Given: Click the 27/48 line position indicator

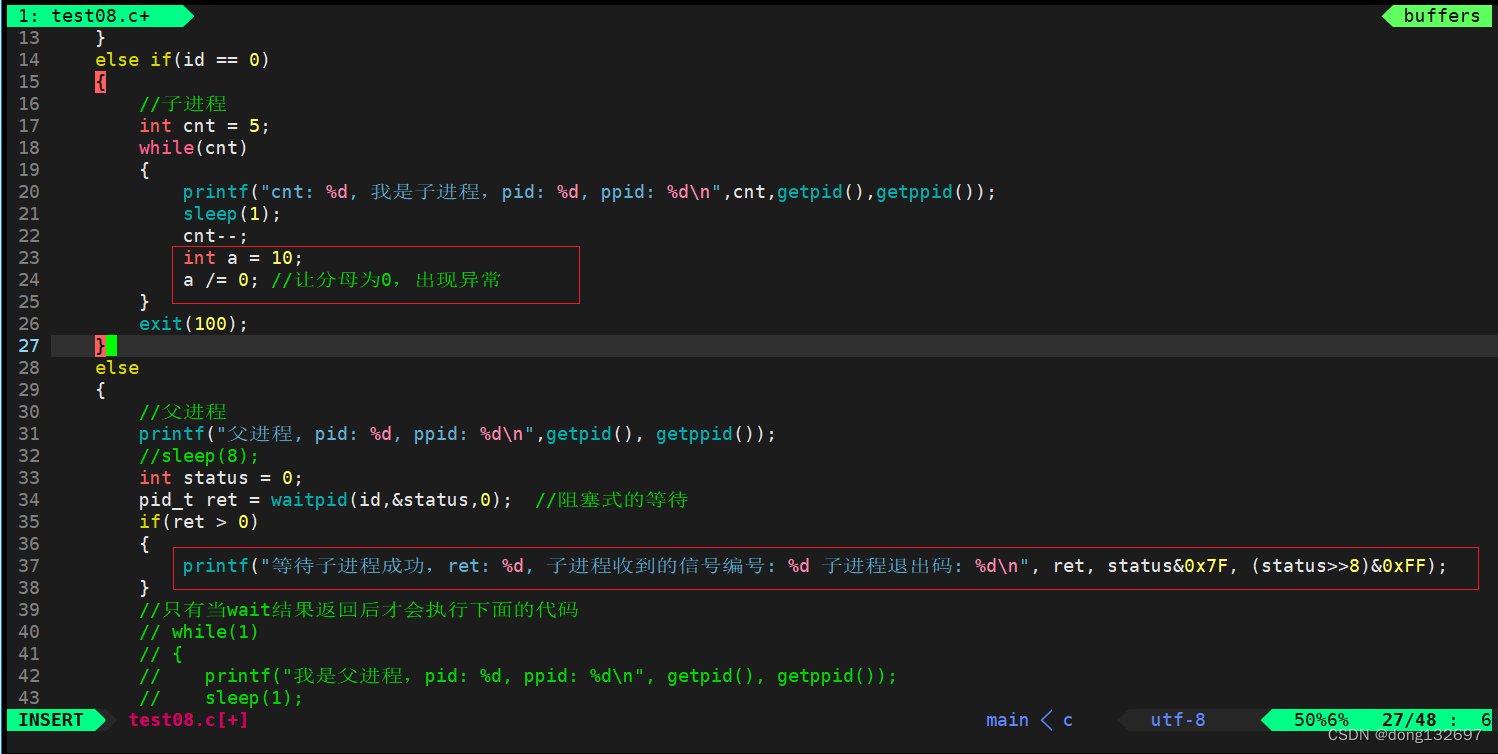Looking at the screenshot, I should 1409,720.
